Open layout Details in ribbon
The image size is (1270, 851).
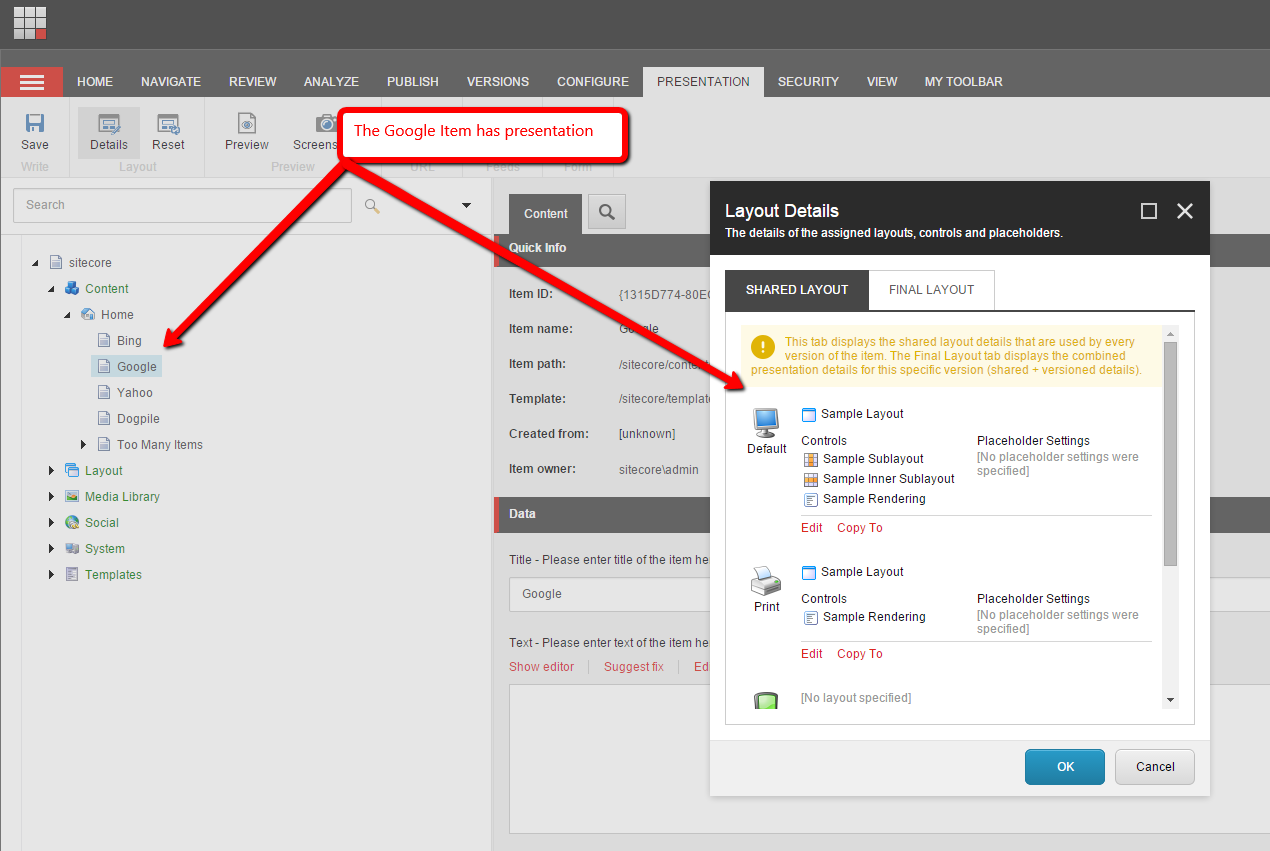tap(108, 124)
